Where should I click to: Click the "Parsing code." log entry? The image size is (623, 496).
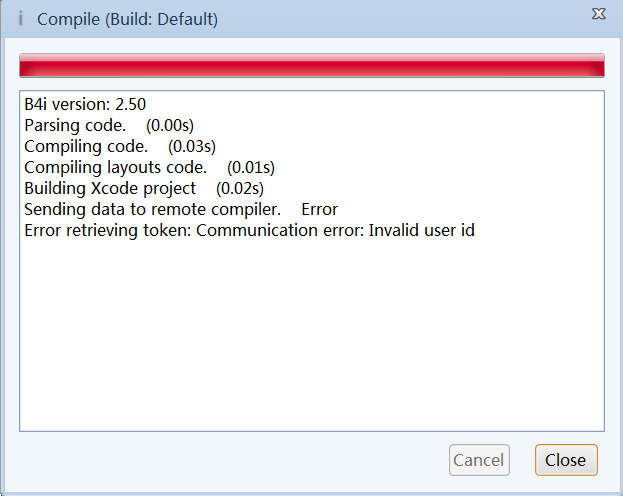(x=75, y=125)
